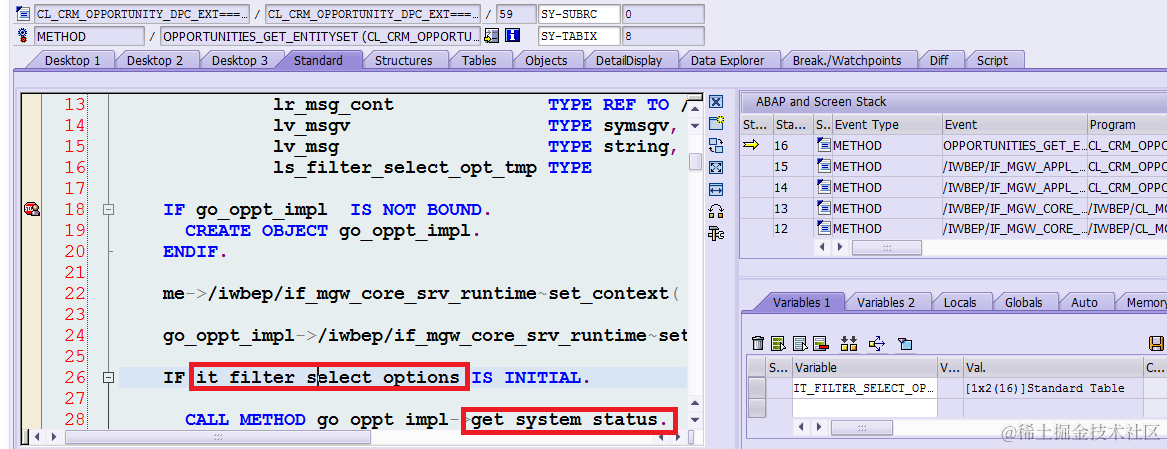This screenshot has height=449, width=1167.
Task: Click the list icon with red bar
Action: (821, 343)
